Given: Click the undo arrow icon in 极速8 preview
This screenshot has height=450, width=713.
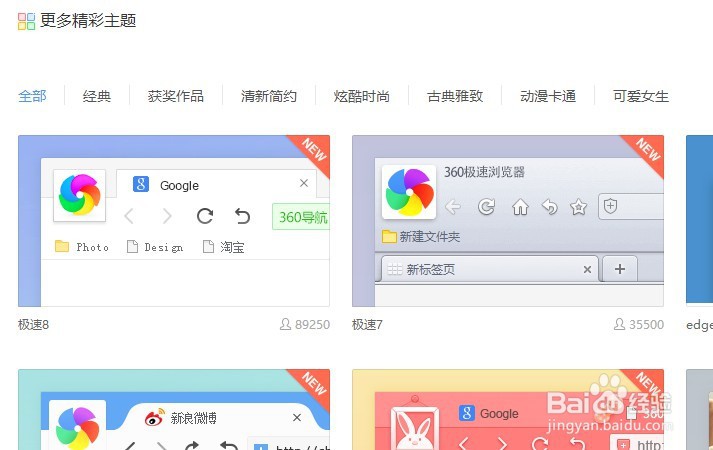Looking at the screenshot, I should click(x=242, y=216).
